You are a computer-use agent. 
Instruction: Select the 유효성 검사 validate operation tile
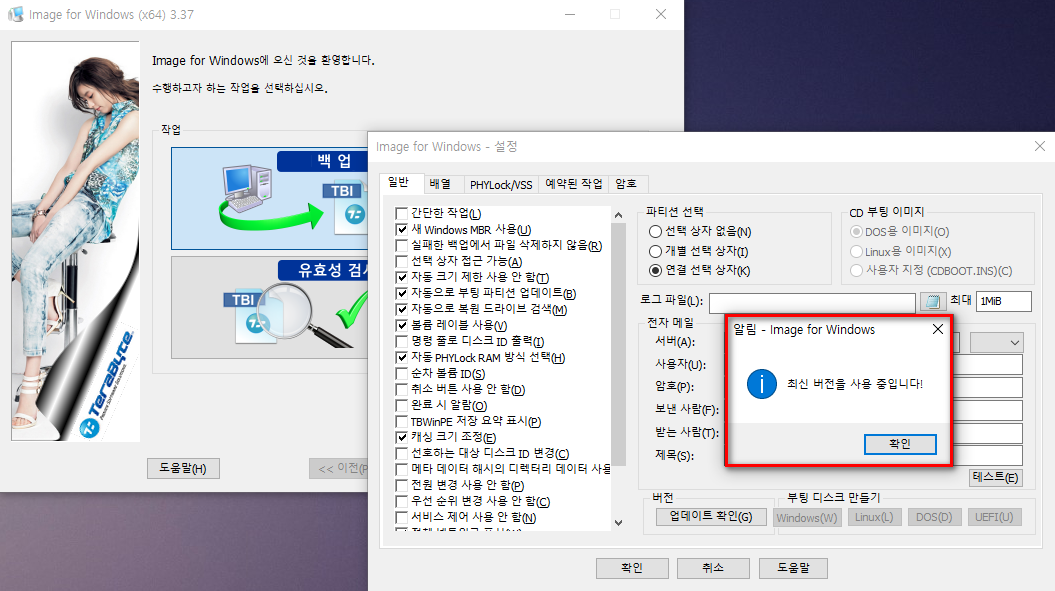point(270,308)
